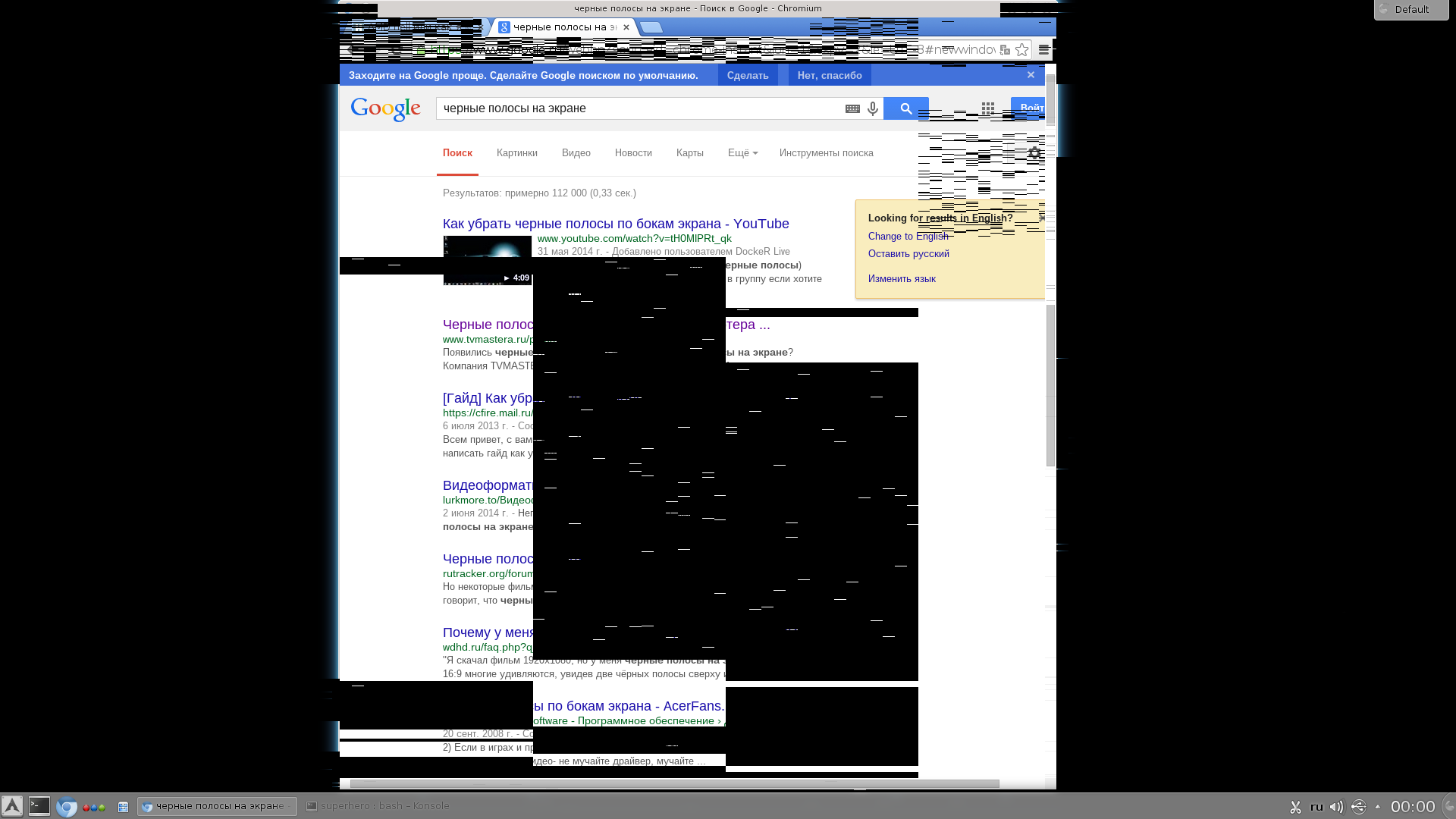Click the panel toolbox icon at the taskbar's right end
Viewport: 1456px width, 819px height.
pyautogui.click(x=1448, y=806)
